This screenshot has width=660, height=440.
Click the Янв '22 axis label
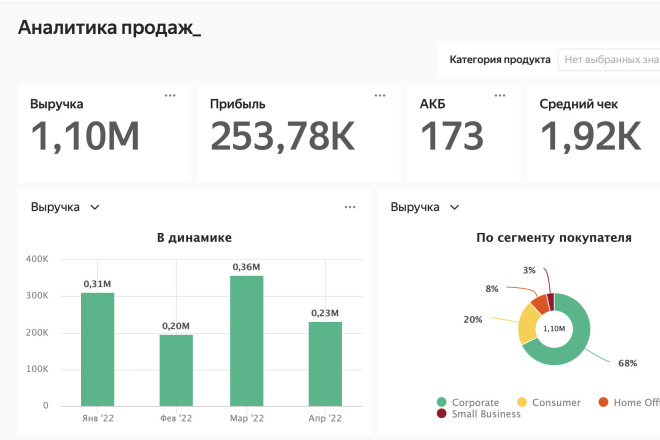pos(98,418)
